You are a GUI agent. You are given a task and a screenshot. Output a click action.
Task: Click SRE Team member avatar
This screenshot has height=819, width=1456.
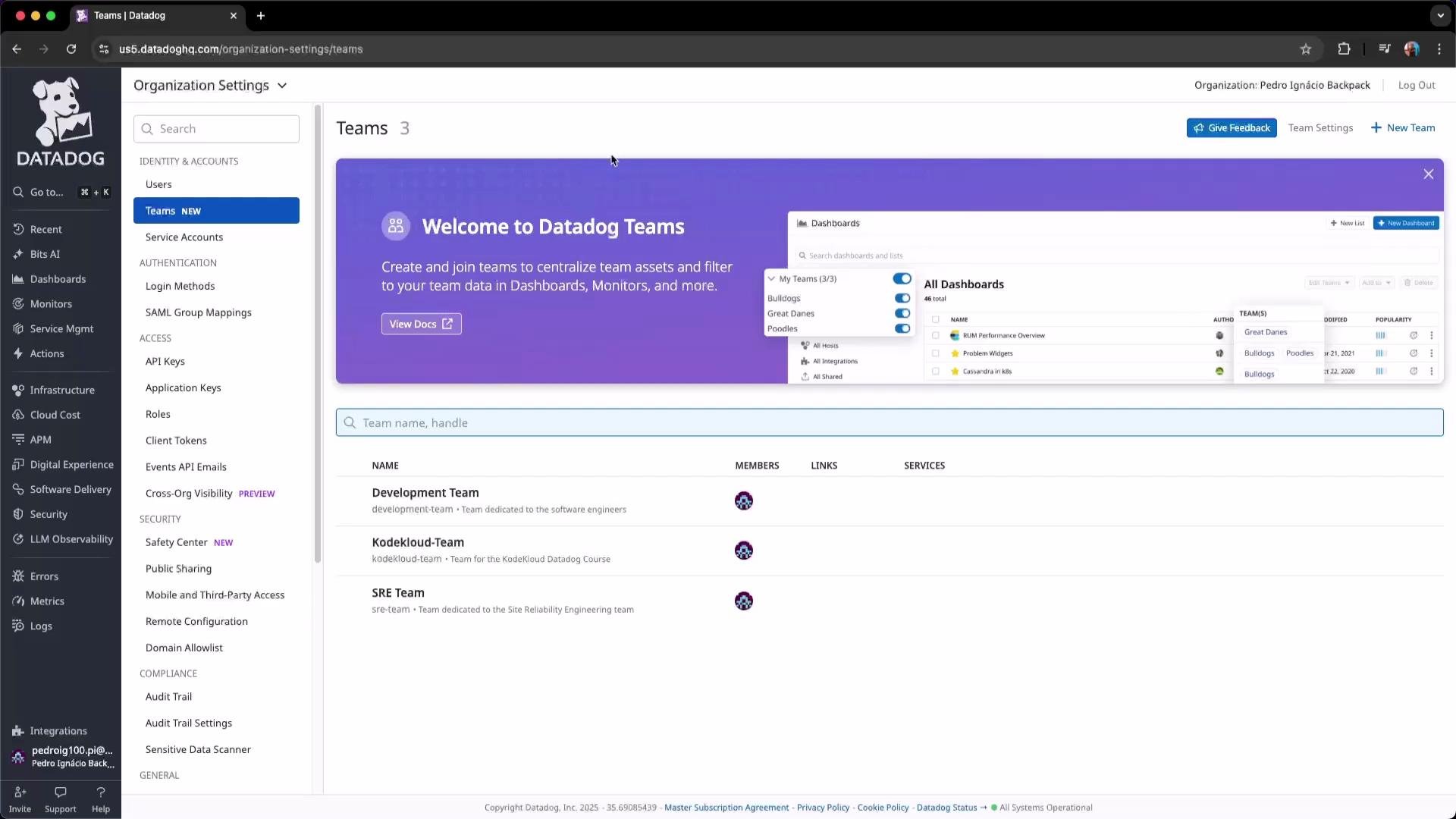tap(744, 601)
